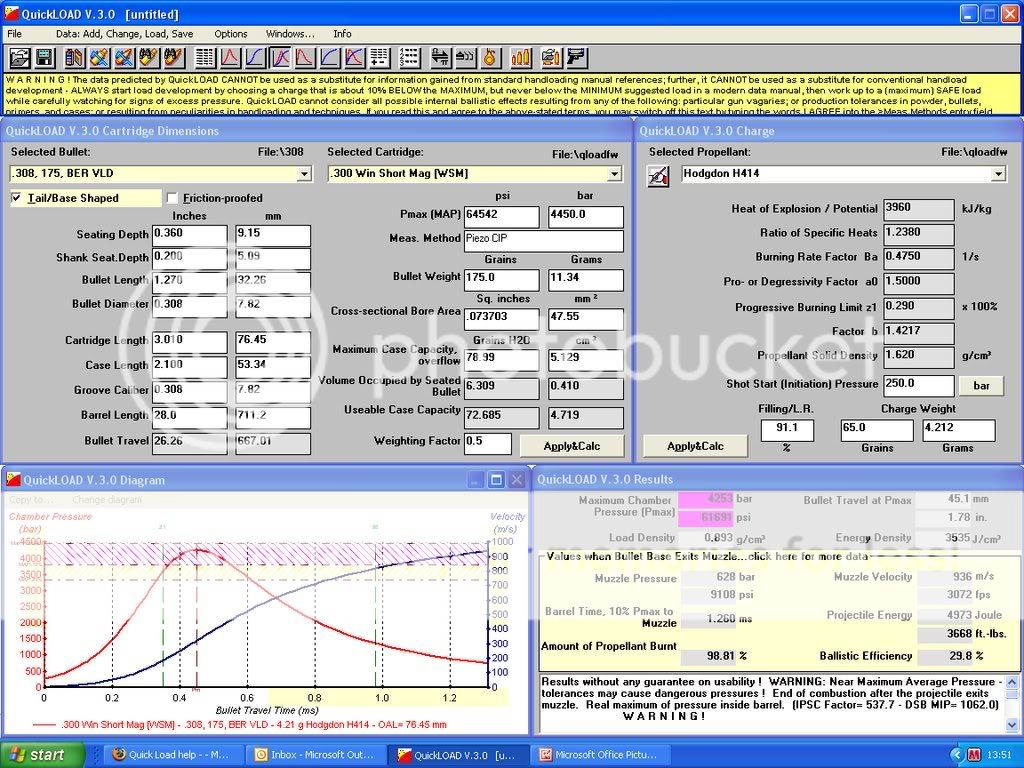Click the propellant icon beside Hodgdon H414
The image size is (1024, 768).
point(659,175)
